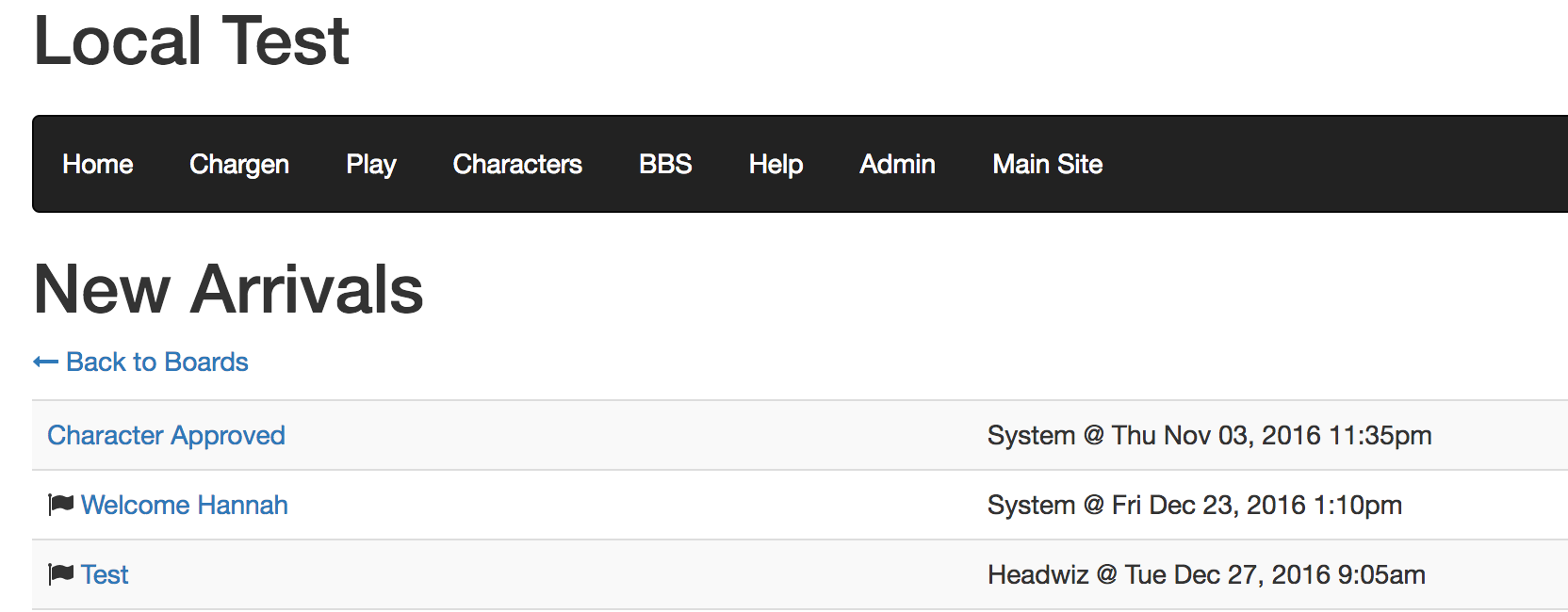The width and height of the screenshot is (1568, 612).
Task: Click the Local Test site title
Action: point(191,41)
